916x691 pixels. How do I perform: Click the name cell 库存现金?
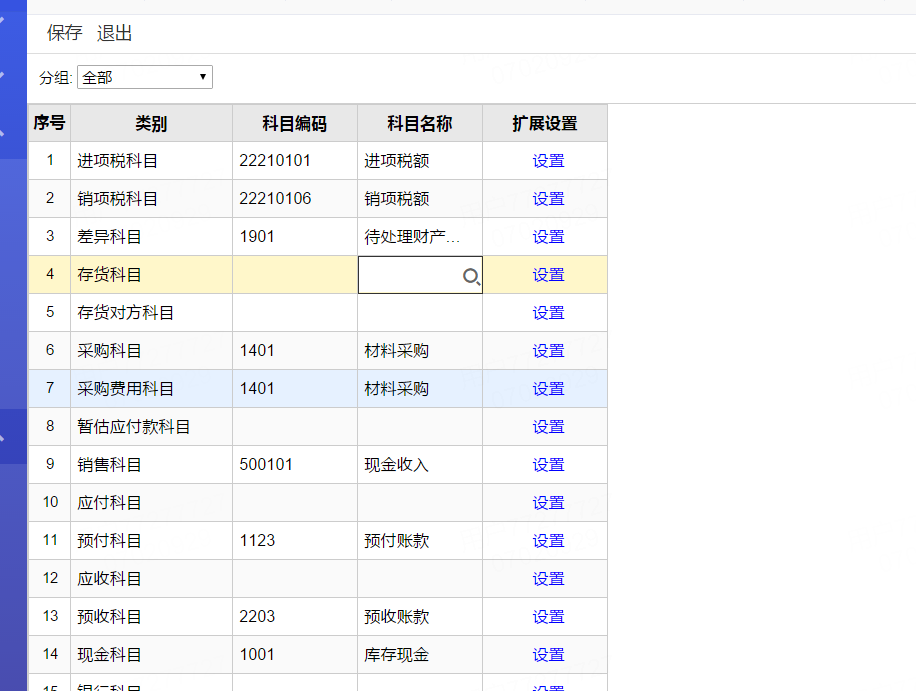(420, 654)
